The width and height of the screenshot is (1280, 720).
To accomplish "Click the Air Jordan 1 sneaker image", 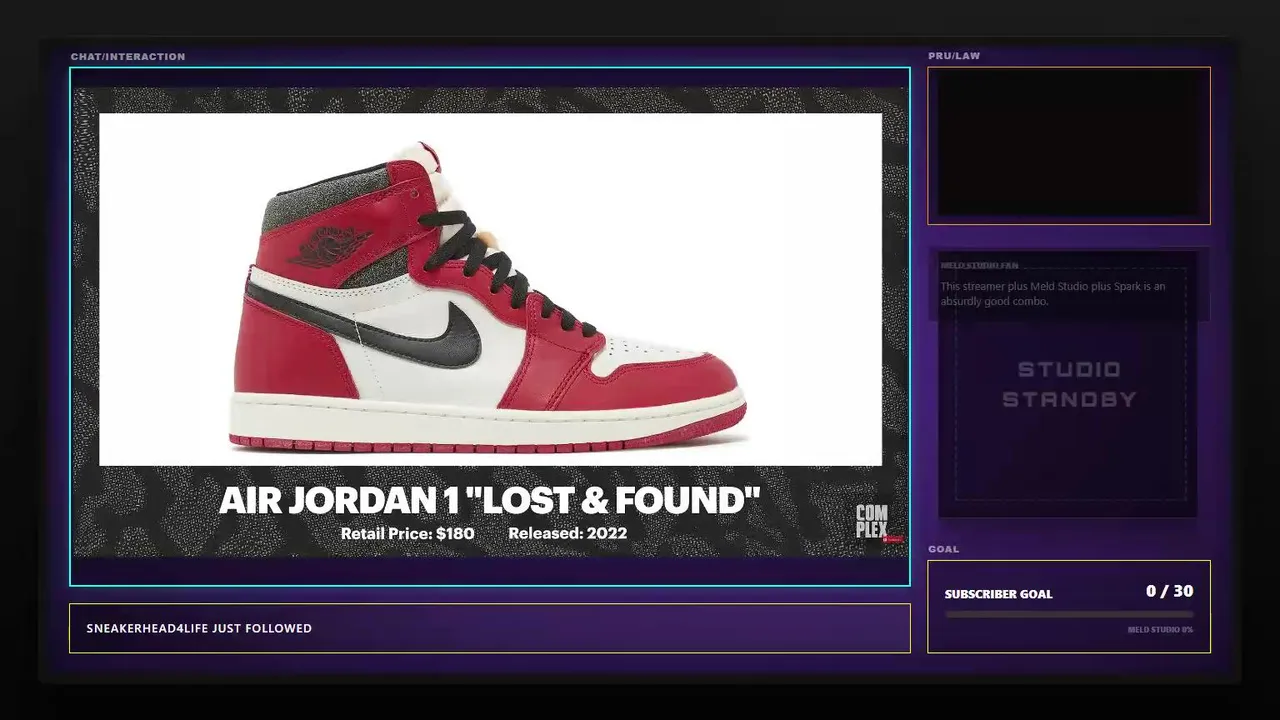I will tap(490, 290).
